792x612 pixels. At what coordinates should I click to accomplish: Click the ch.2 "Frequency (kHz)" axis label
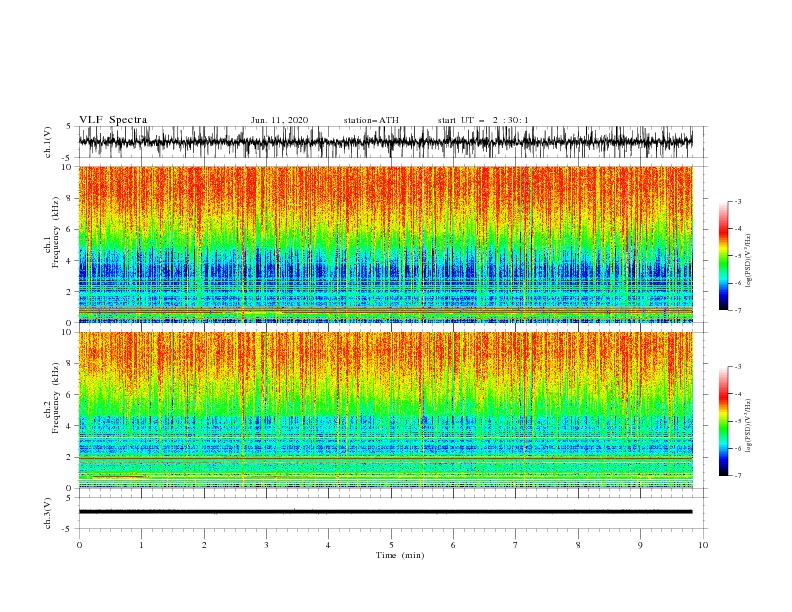[x=56, y=398]
